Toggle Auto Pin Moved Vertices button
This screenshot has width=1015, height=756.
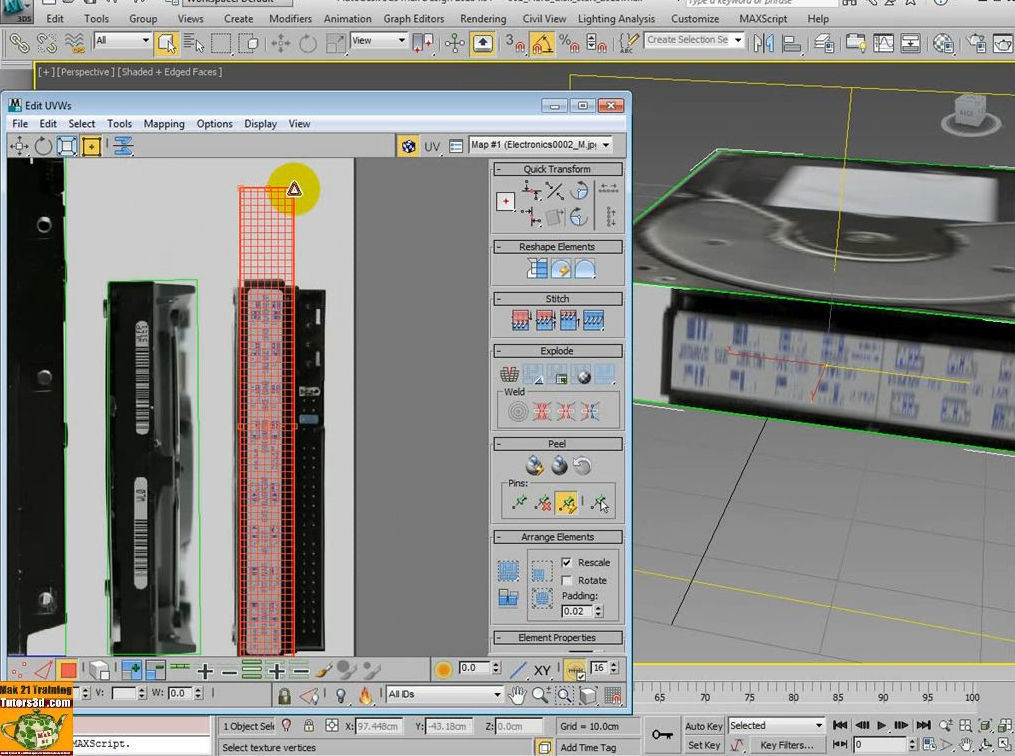(566, 502)
